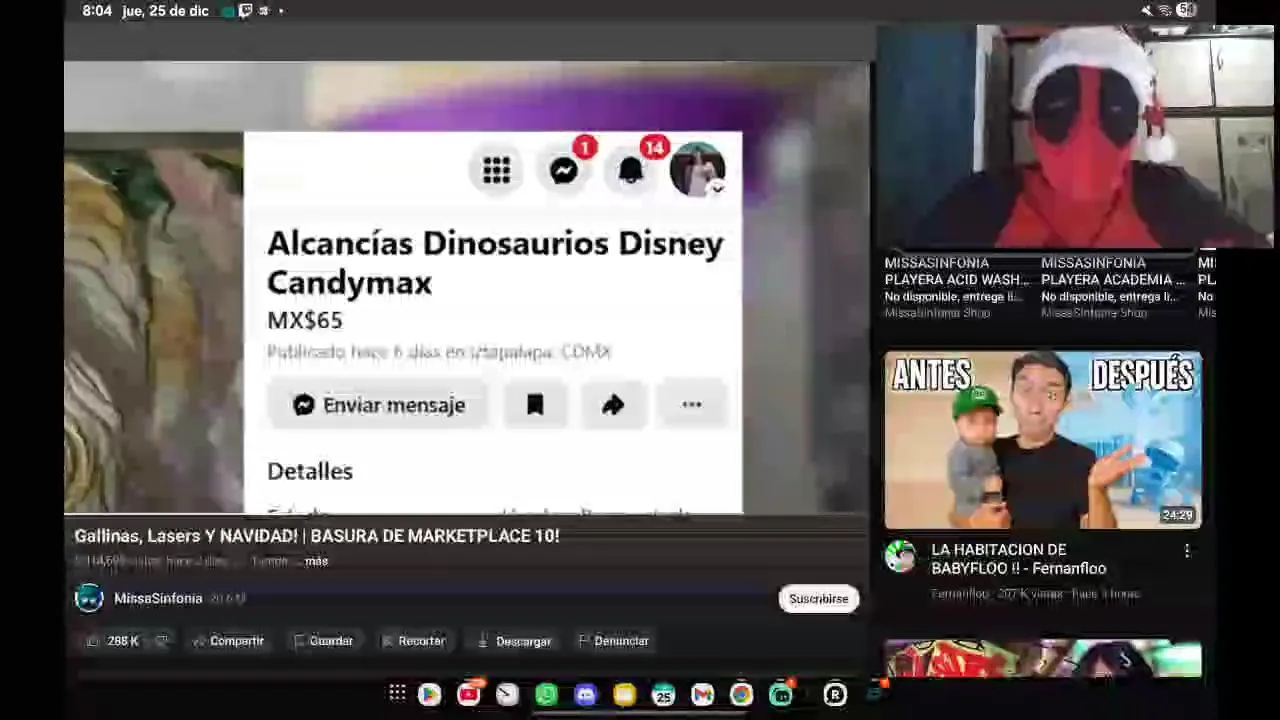Open the MissaSinfonia channel avatar
This screenshot has width=1280, height=720.
[x=89, y=598]
